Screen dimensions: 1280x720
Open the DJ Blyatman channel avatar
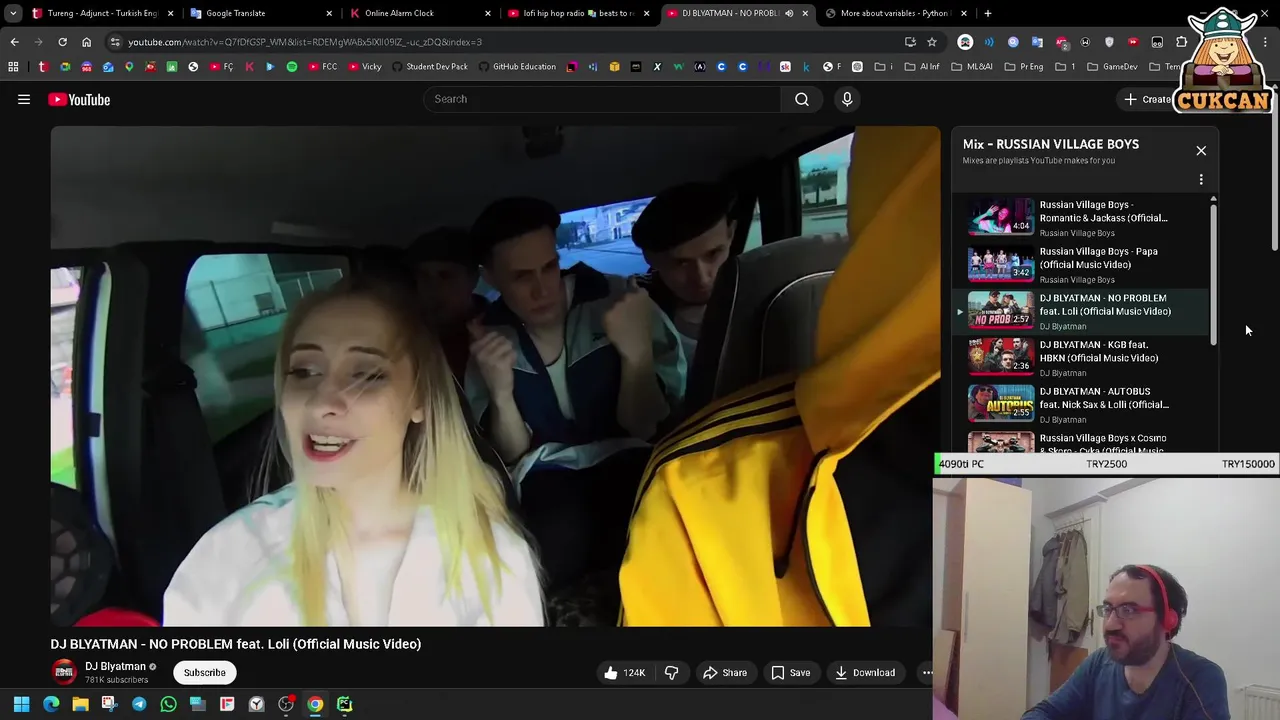pyautogui.click(x=64, y=672)
